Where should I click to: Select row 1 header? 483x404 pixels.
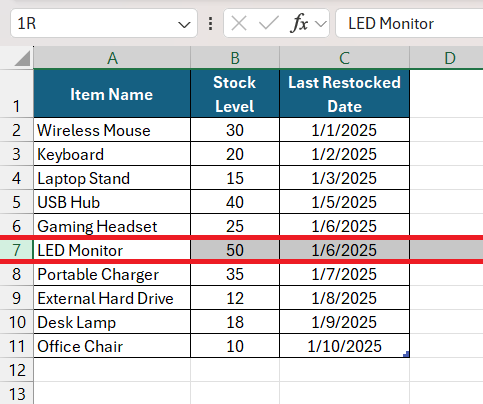(x=16, y=93)
